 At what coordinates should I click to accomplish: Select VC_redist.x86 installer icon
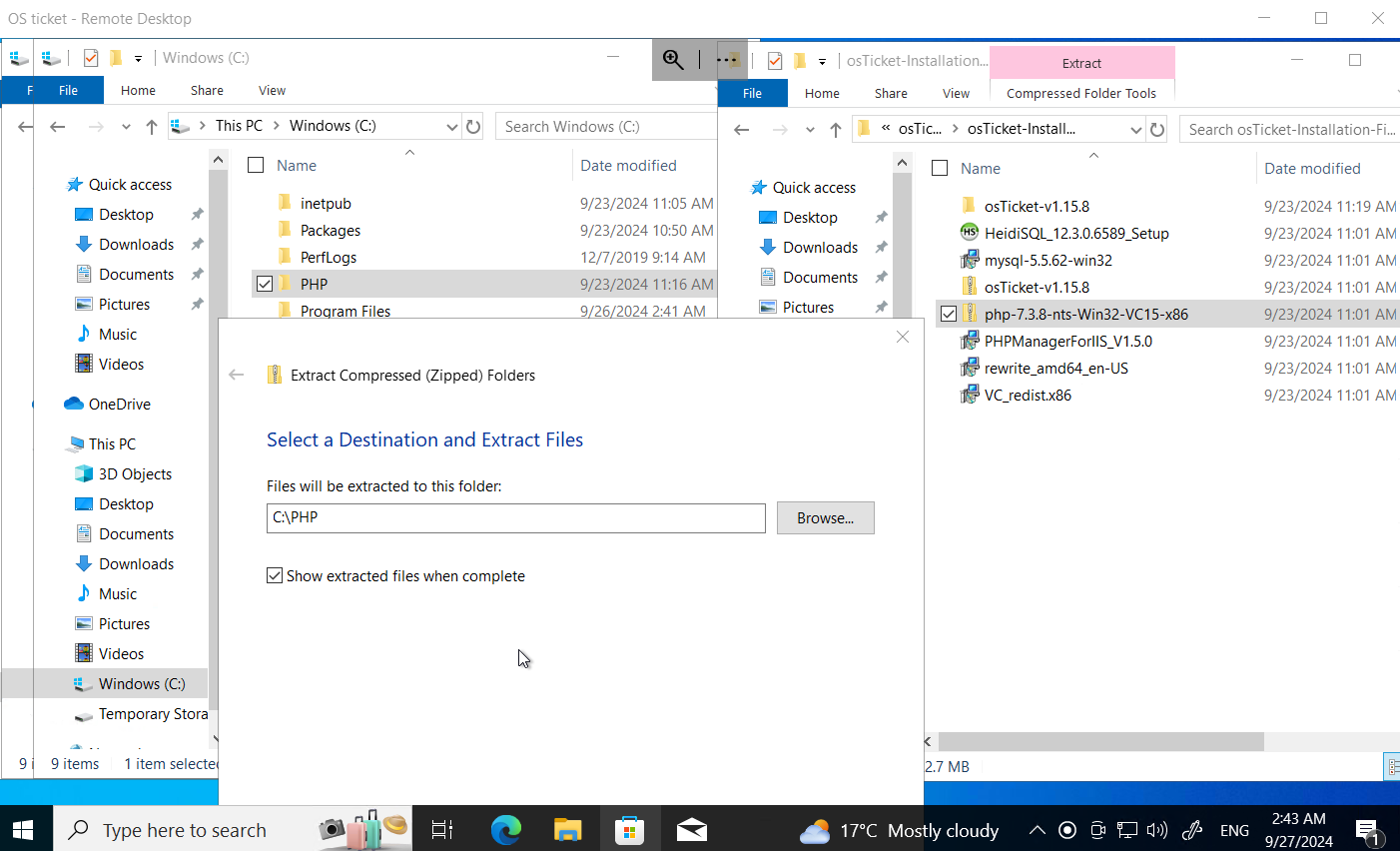click(969, 395)
